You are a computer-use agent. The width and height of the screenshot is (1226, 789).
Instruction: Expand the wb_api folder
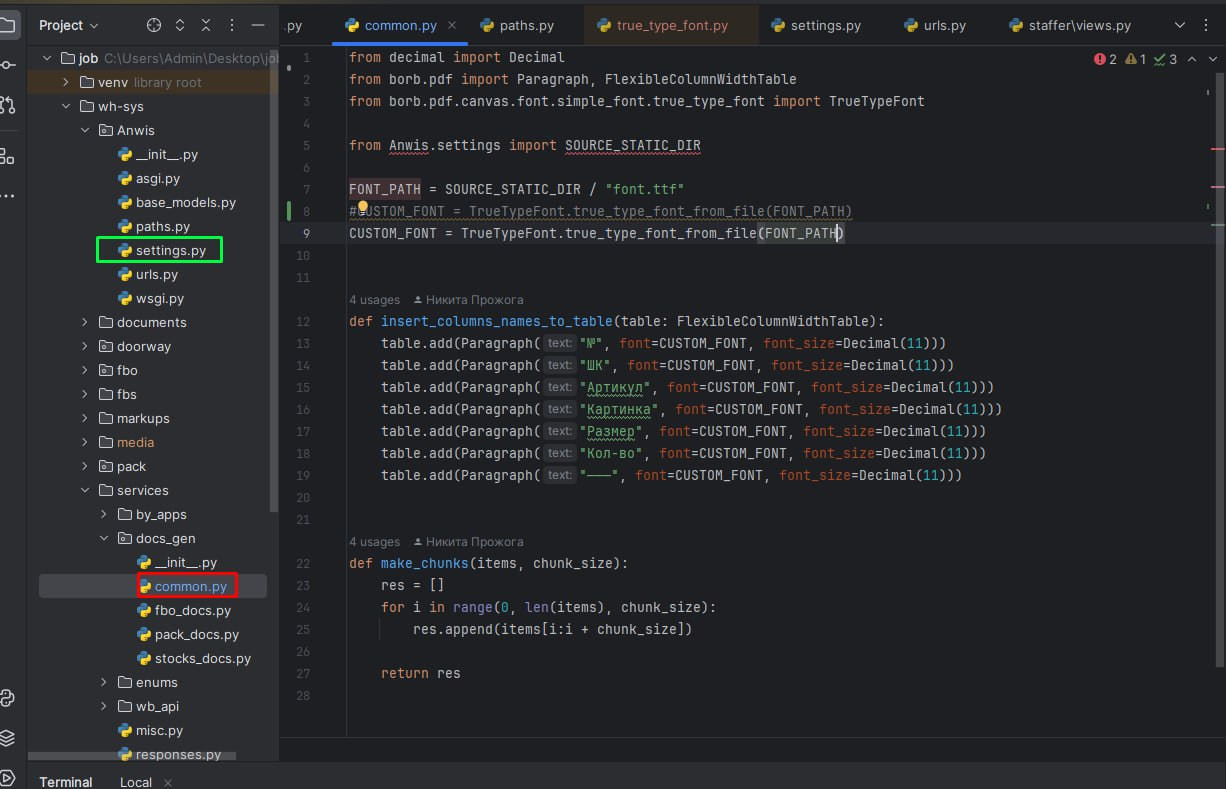[x=104, y=706]
